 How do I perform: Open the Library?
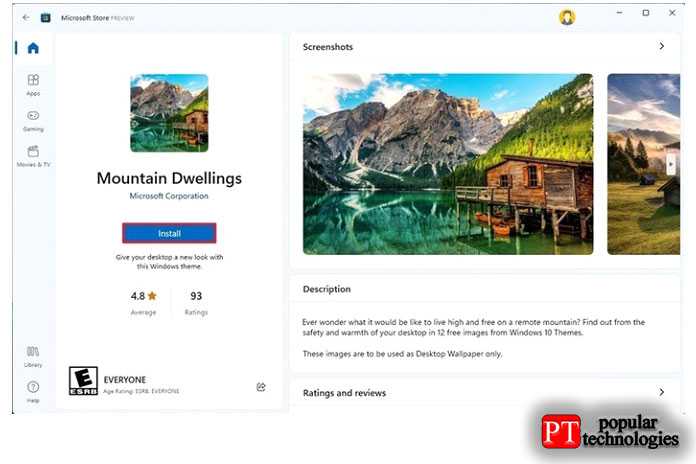click(33, 357)
